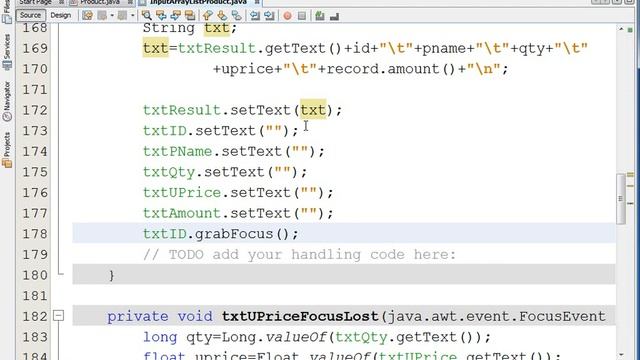Uncomment selected lines icon
This screenshot has height=360, width=640.
[x=334, y=16]
